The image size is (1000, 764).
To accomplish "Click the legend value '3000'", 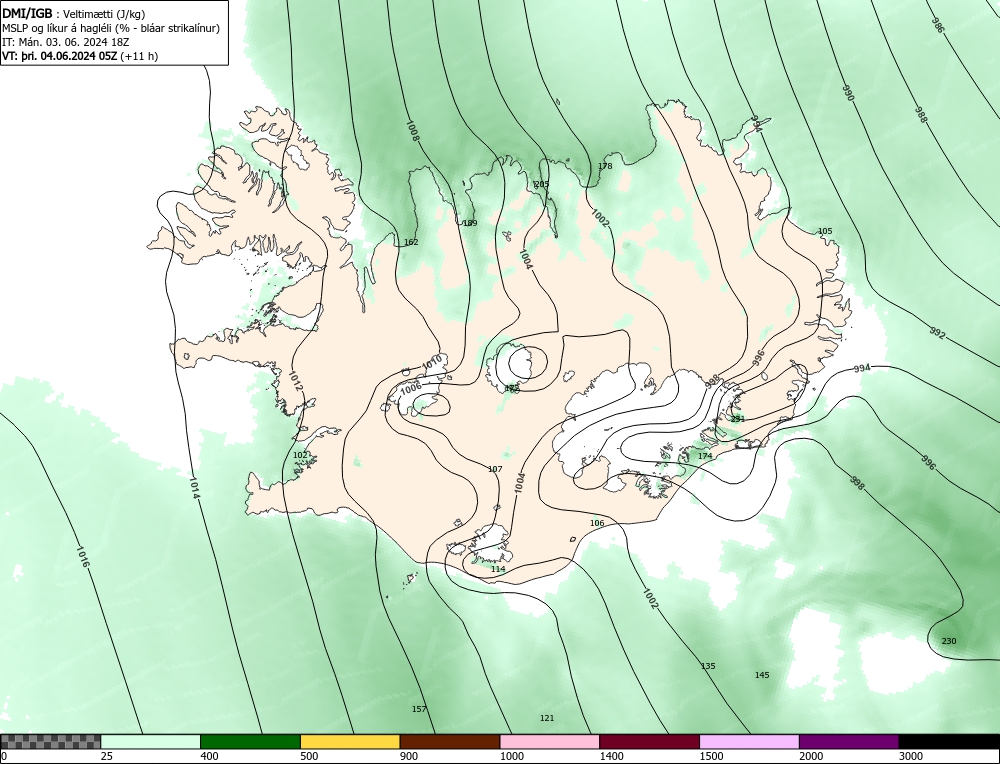I will pyautogui.click(x=911, y=756).
